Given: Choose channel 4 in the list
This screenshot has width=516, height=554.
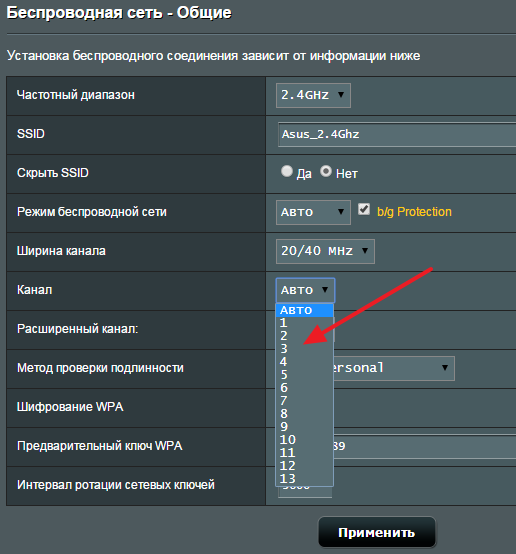Looking at the screenshot, I should click(x=304, y=362).
